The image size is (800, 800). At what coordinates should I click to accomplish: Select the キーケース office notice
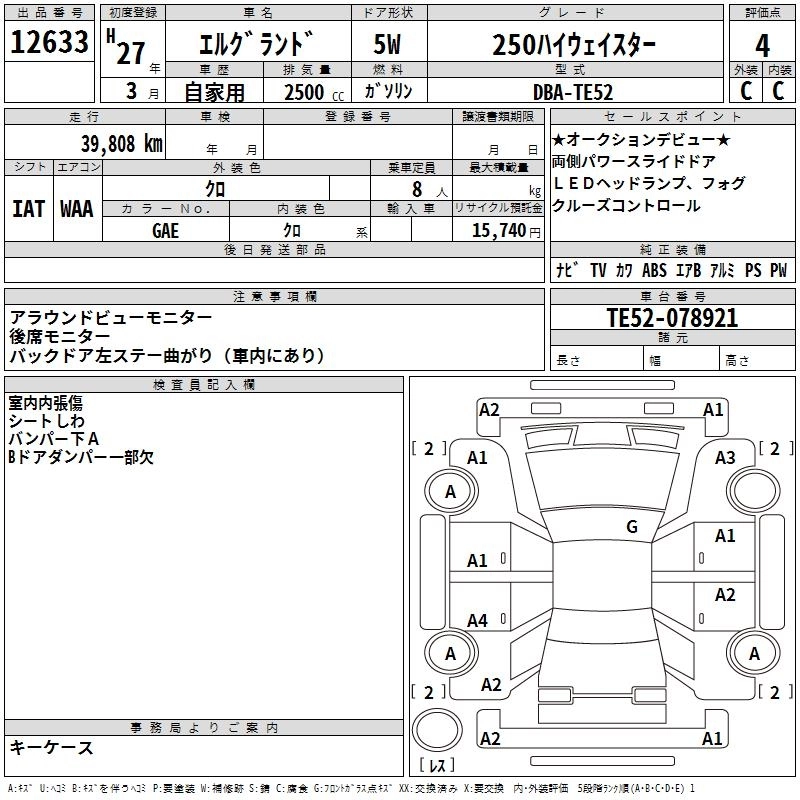tap(51, 748)
